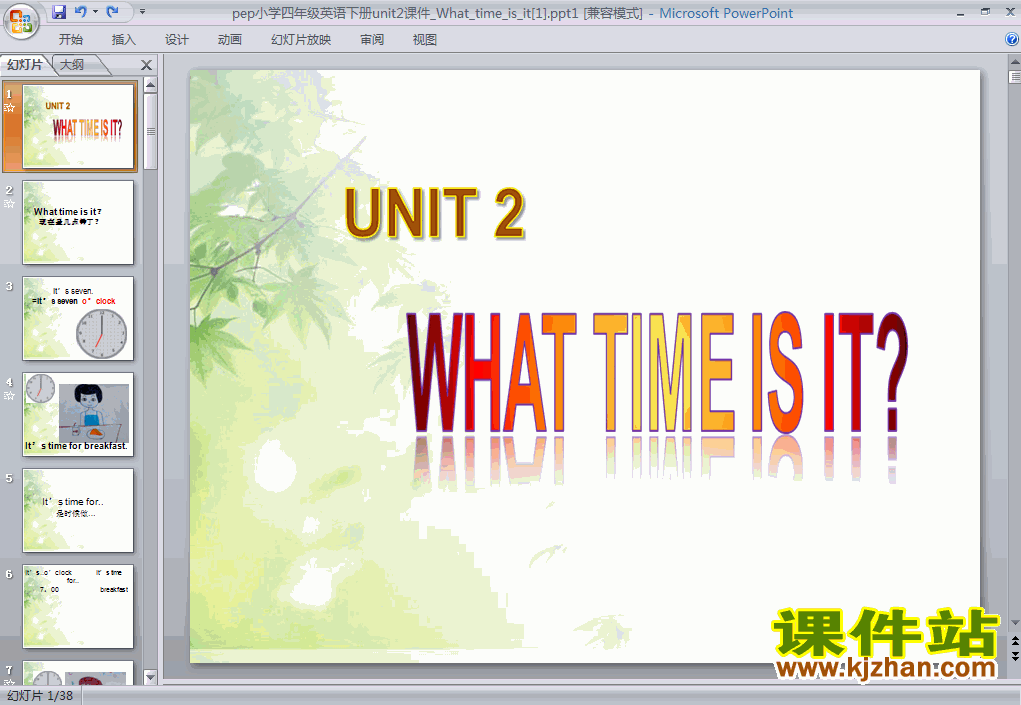The image size is (1021, 705).
Task: Select the partially visible slide 7 thumbnail
Action: coord(78,673)
